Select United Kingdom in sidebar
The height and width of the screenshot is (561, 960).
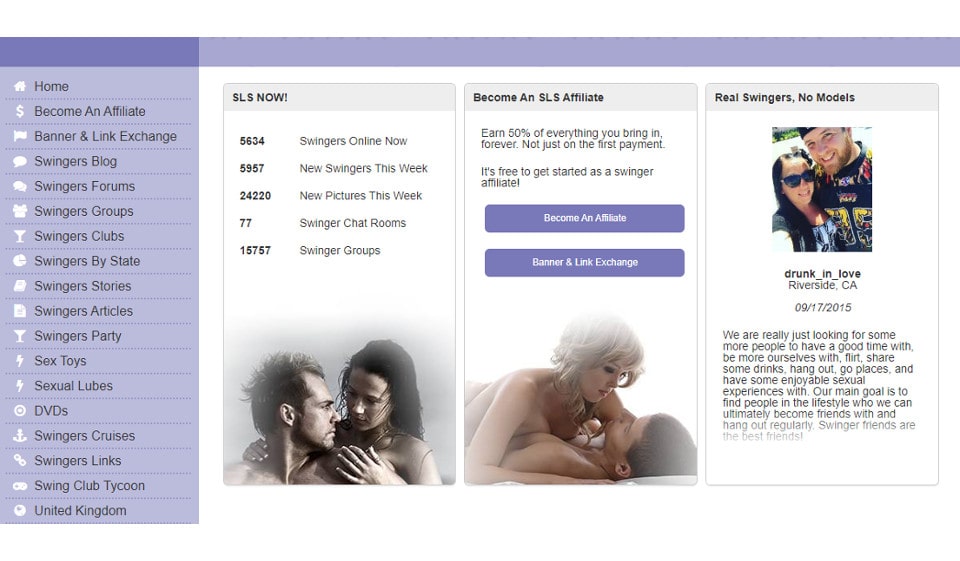pos(80,510)
